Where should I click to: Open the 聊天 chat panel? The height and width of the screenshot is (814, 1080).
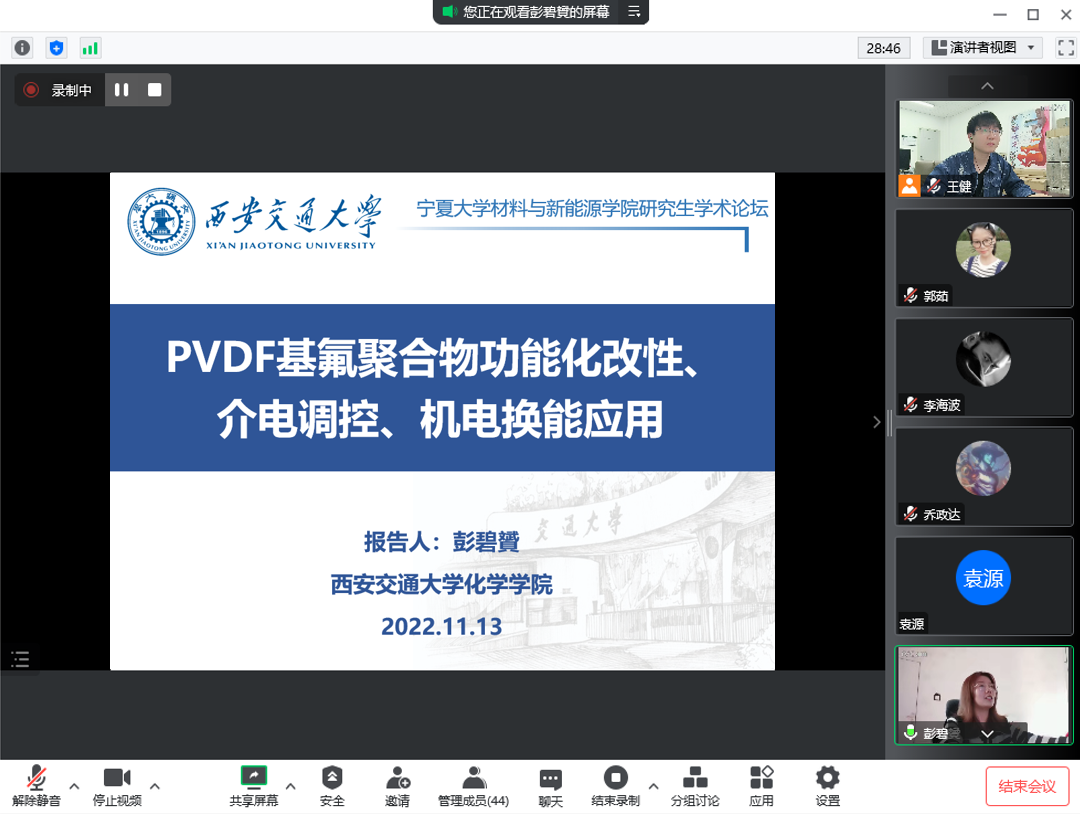[550, 786]
